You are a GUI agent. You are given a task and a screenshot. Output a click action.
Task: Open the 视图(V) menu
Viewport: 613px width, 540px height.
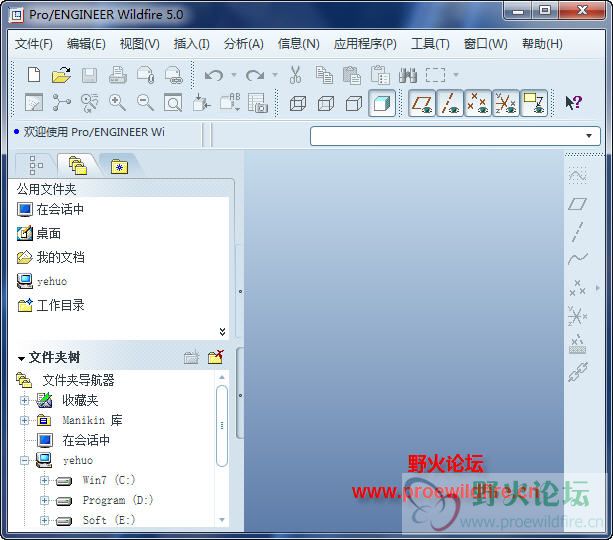coord(140,44)
